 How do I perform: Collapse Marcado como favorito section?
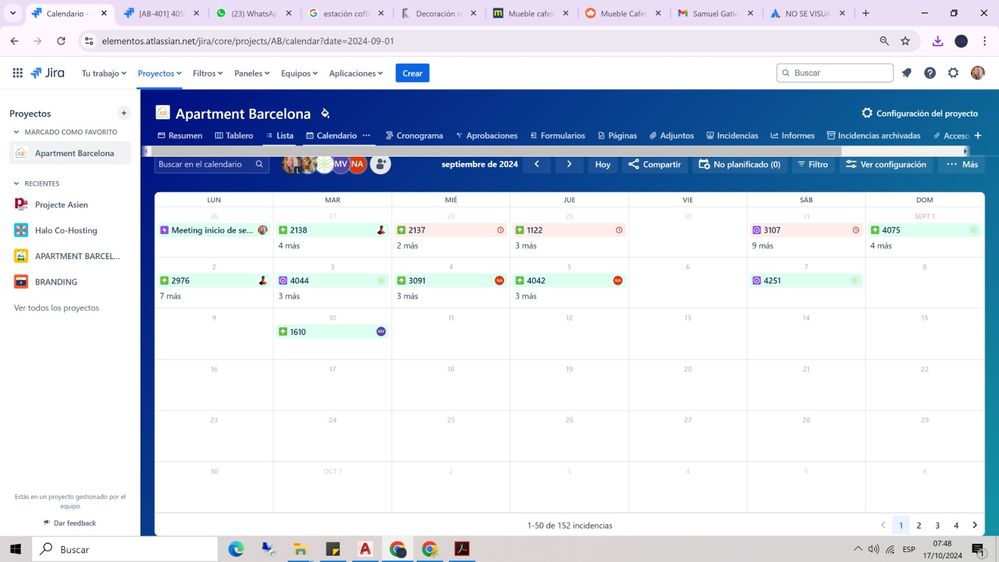click(17, 132)
